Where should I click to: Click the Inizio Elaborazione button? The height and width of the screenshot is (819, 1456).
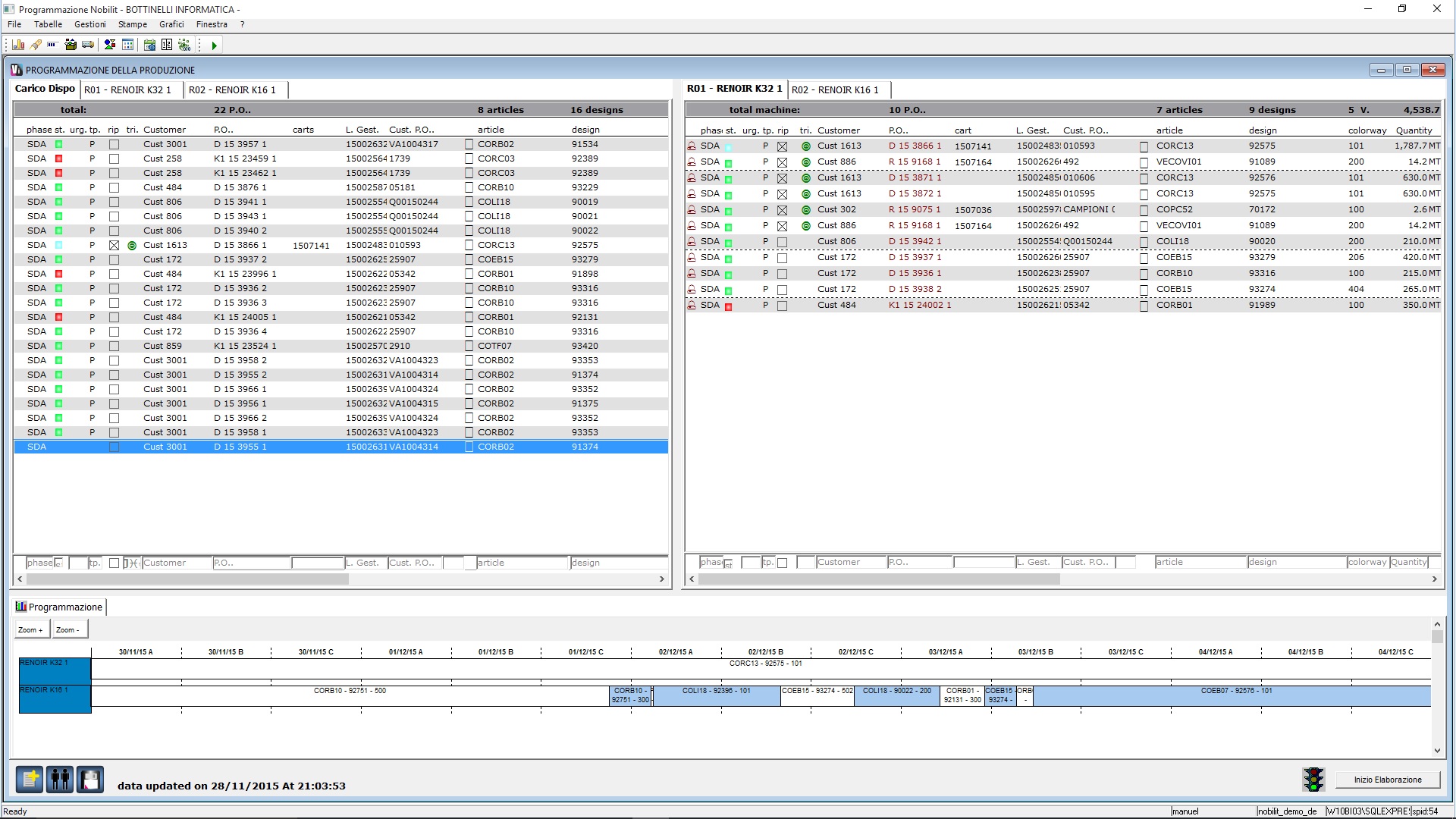(1388, 780)
